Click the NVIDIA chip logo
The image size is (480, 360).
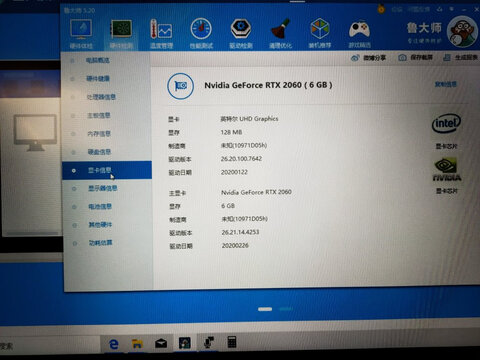pyautogui.click(x=447, y=170)
